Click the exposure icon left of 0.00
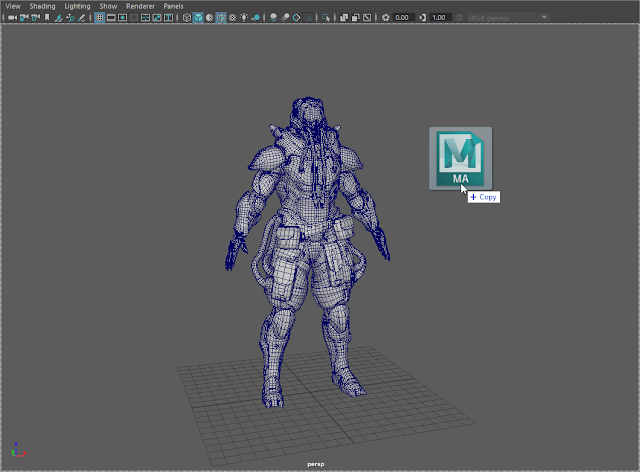Screen dimensions: 640x472 [387, 18]
